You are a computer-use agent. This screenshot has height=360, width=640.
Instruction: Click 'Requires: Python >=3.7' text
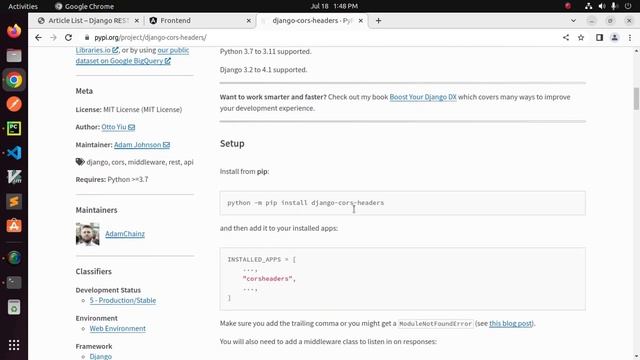click(x=112, y=179)
